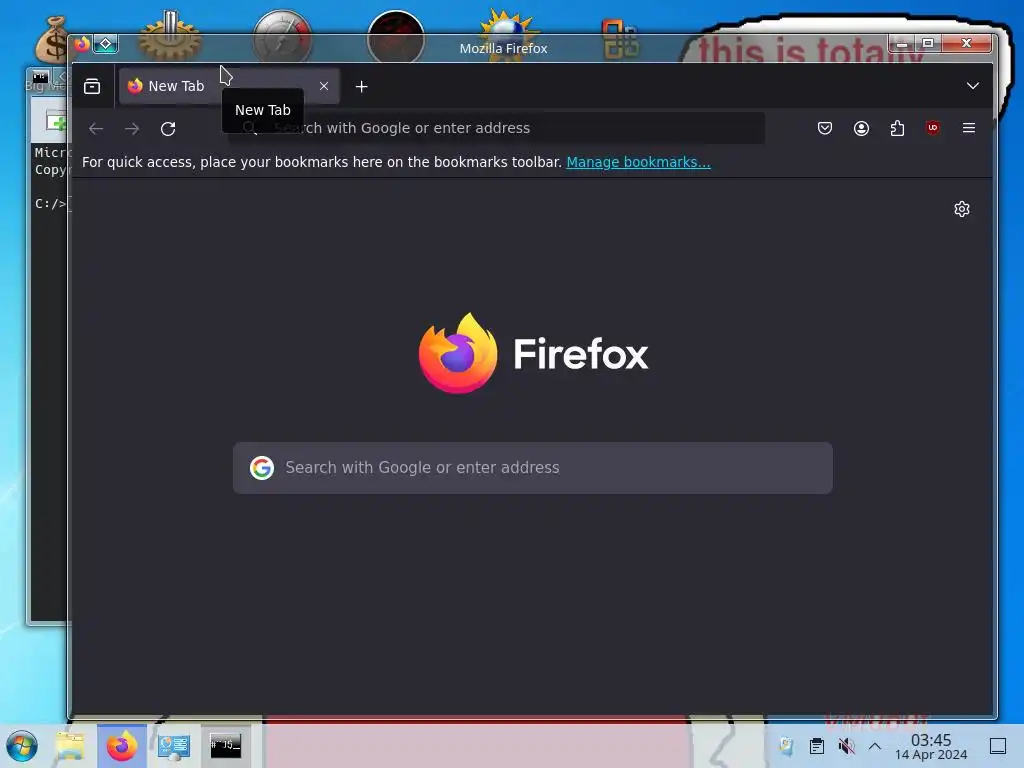Toggle the keep-on-all-desktops title bar icon
Screen dimensions: 1024x768
pyautogui.click(x=106, y=44)
